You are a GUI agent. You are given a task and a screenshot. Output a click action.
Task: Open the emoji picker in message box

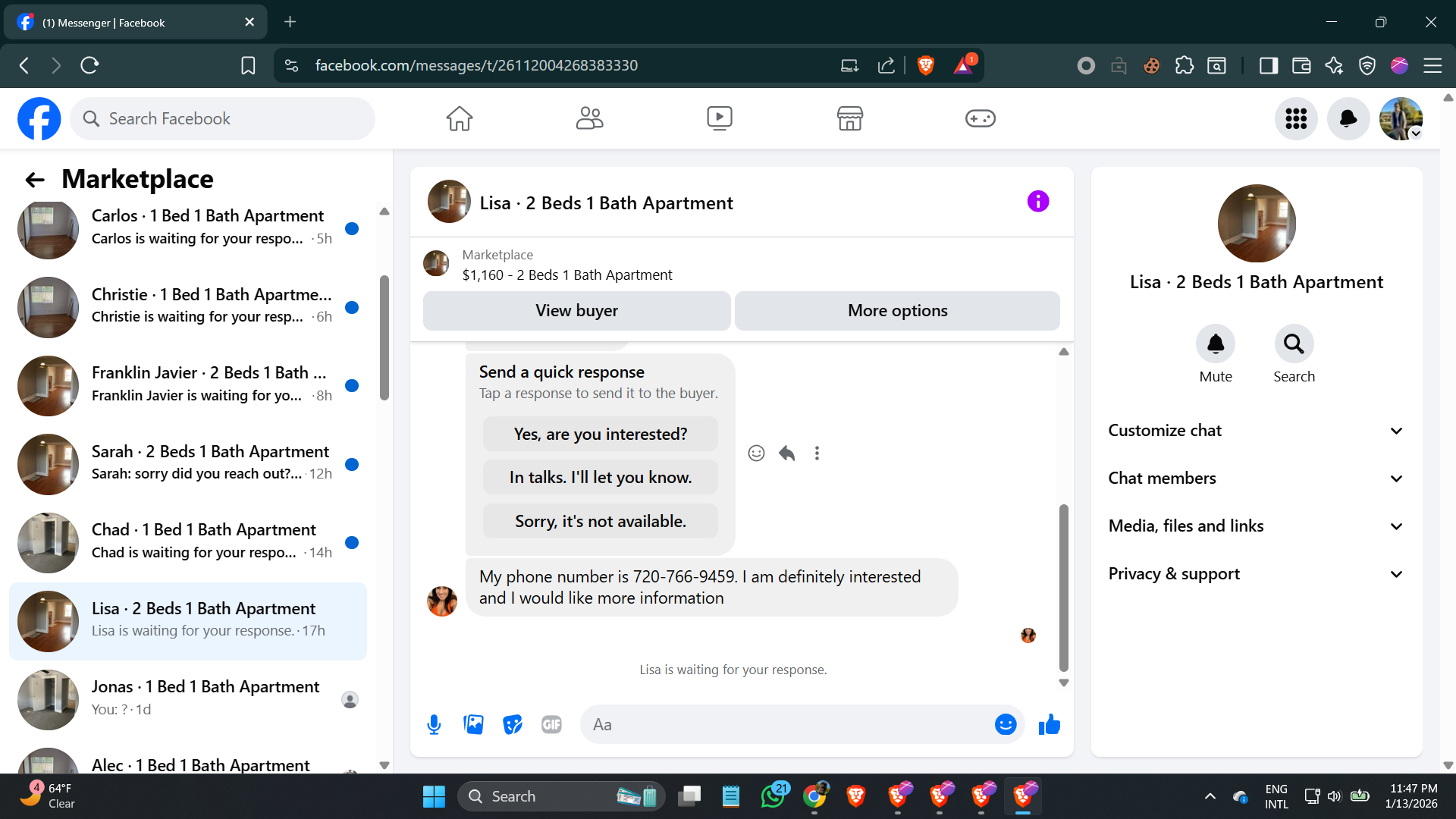[1005, 725]
